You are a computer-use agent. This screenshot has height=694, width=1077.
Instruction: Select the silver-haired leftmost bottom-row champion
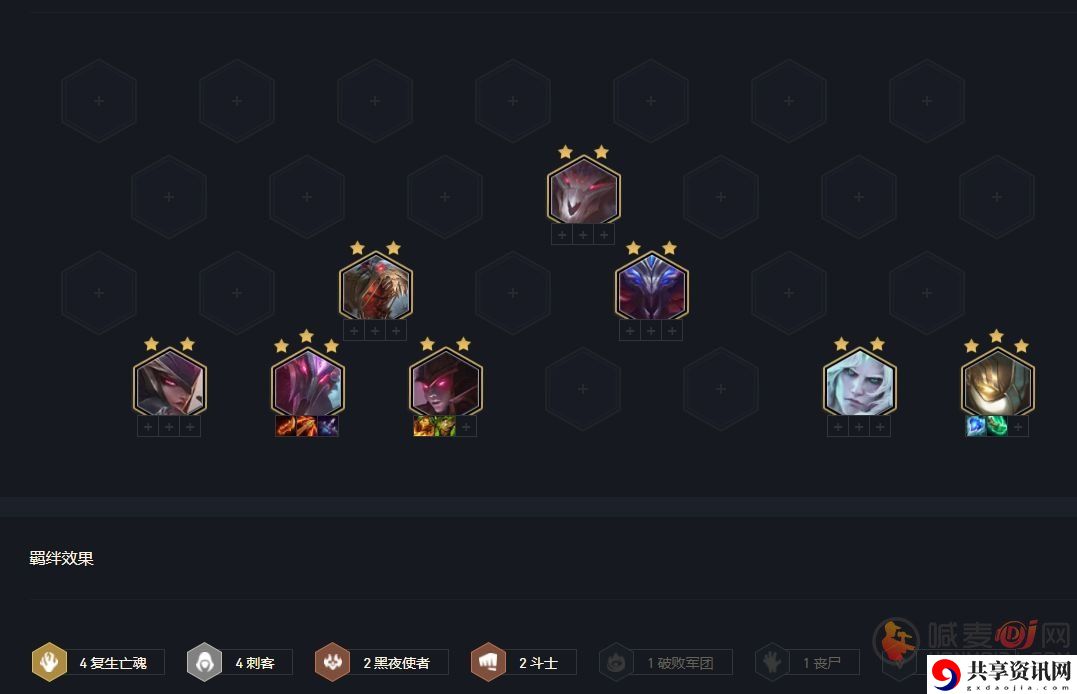169,382
